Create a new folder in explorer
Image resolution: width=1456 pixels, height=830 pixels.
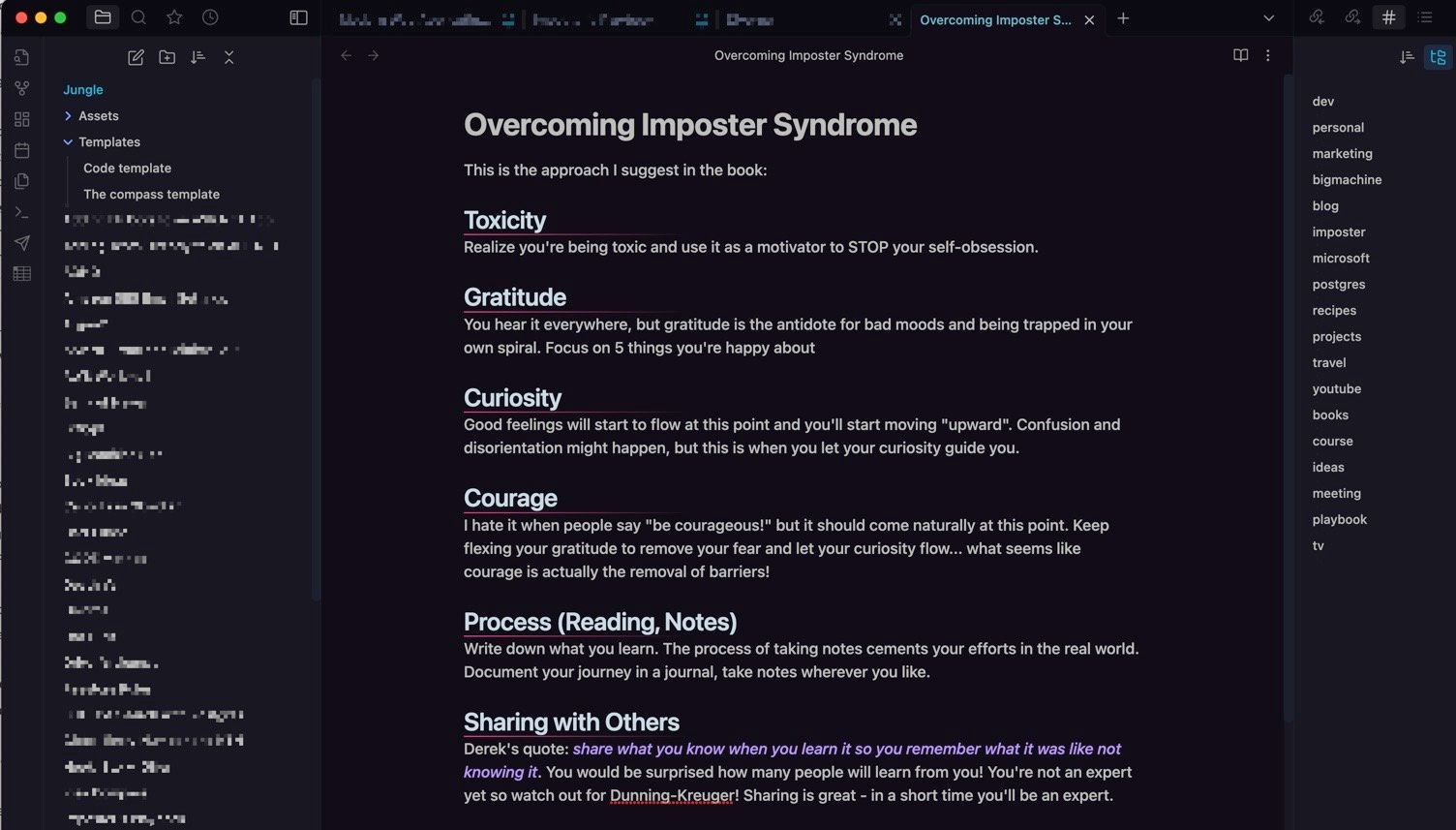coord(167,58)
